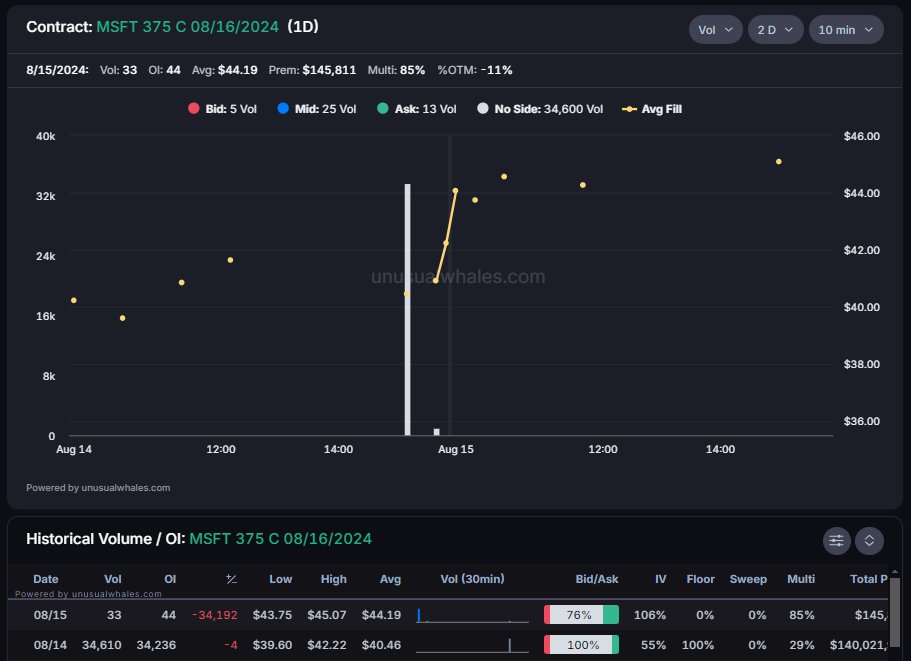Open the table filter settings icon

tap(837, 540)
